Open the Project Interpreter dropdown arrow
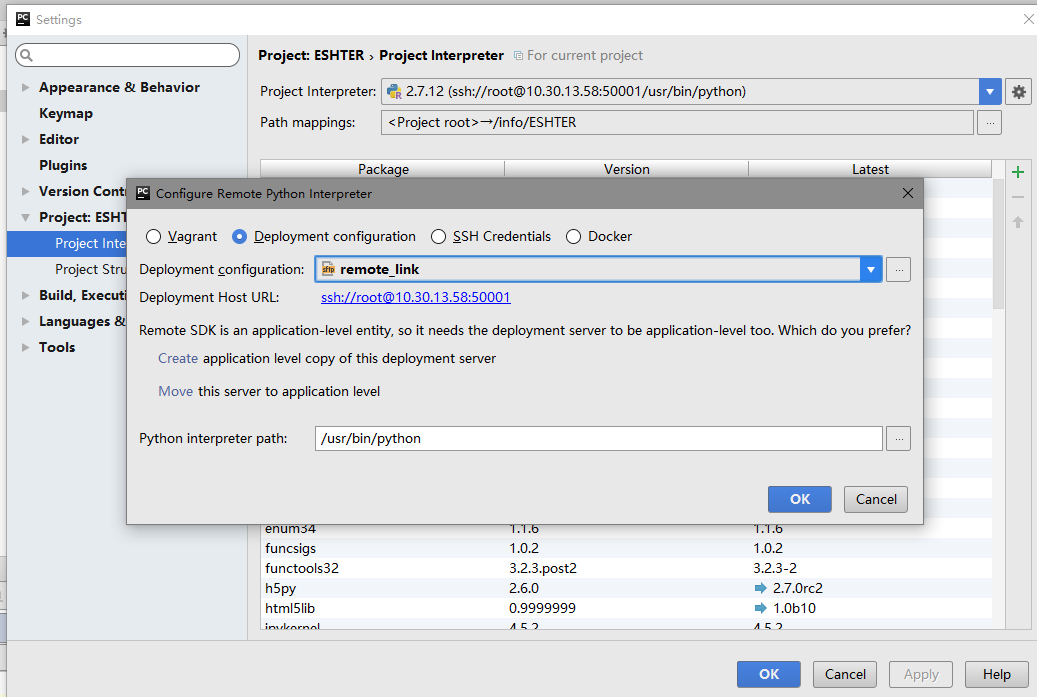This screenshot has height=697, width=1037. [x=989, y=92]
